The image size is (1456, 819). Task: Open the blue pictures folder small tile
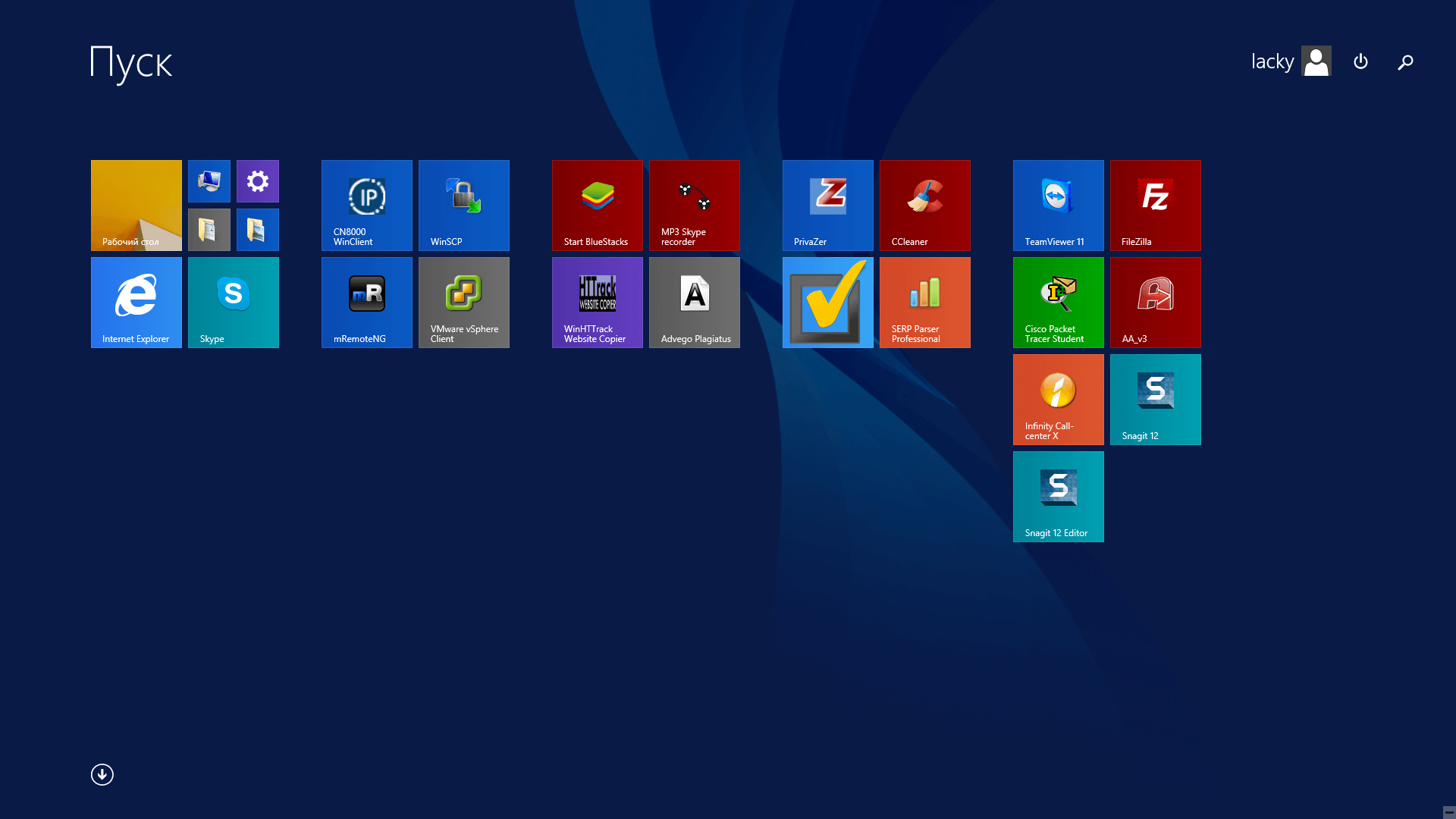point(258,230)
